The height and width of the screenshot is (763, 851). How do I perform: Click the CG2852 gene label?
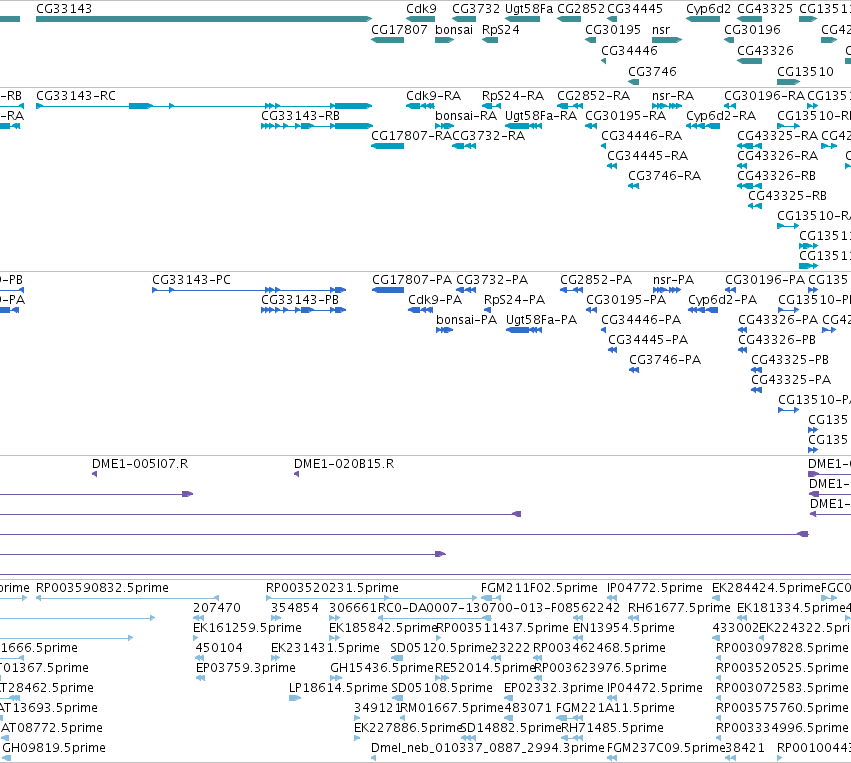[581, 9]
